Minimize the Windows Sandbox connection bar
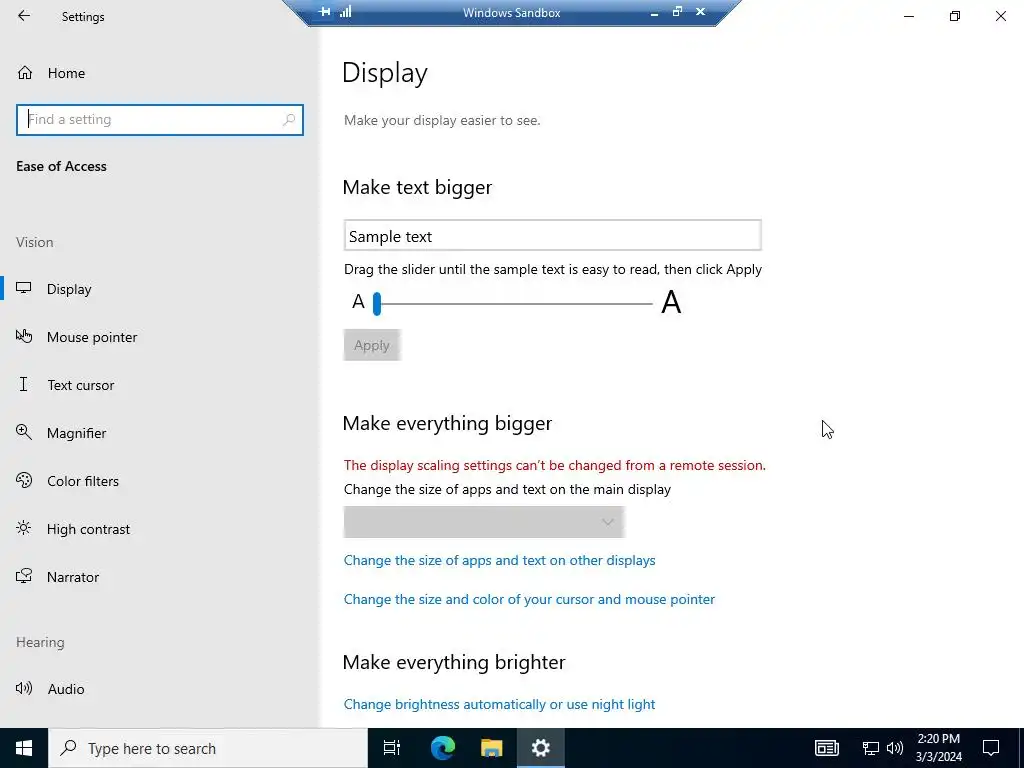The height and width of the screenshot is (768, 1024). pyautogui.click(x=654, y=12)
